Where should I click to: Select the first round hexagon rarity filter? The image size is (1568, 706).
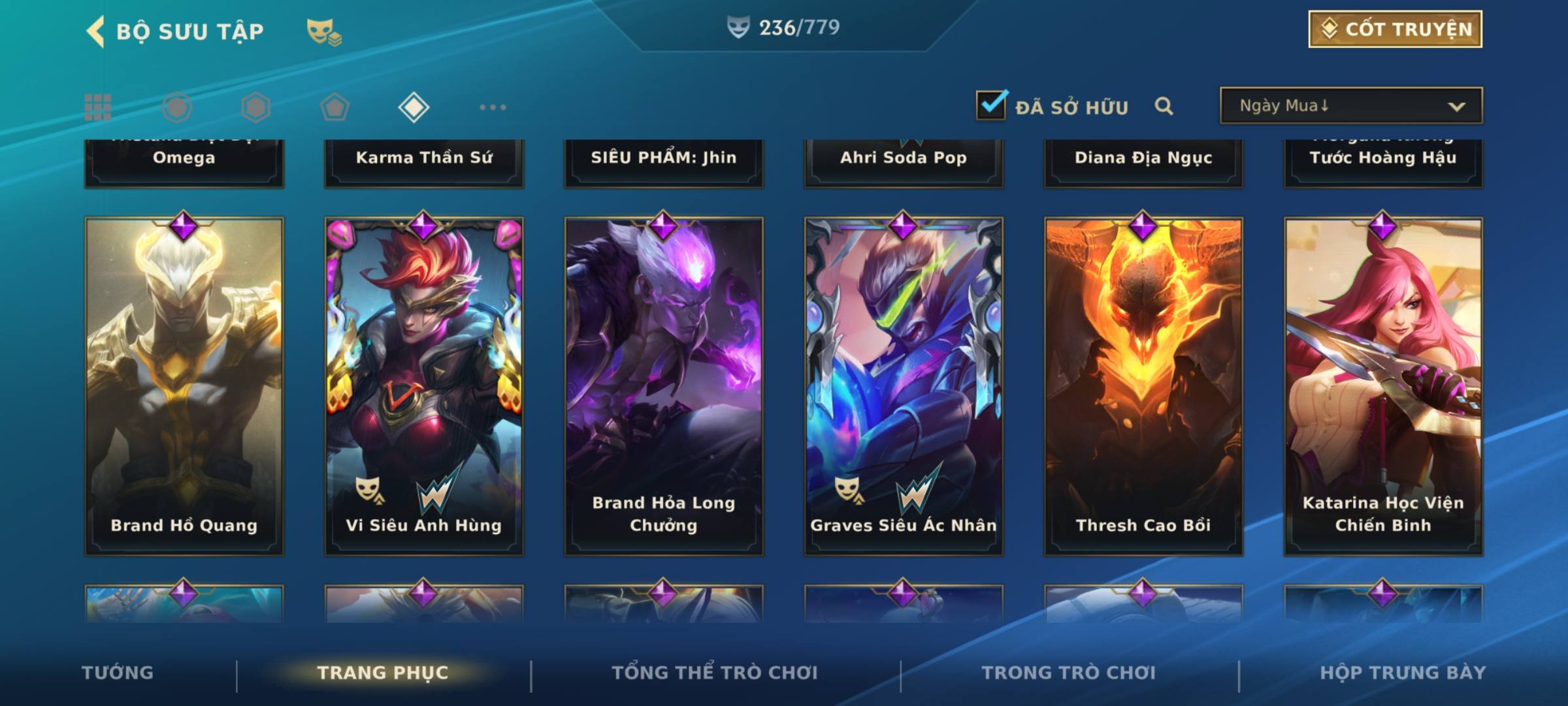coord(177,107)
